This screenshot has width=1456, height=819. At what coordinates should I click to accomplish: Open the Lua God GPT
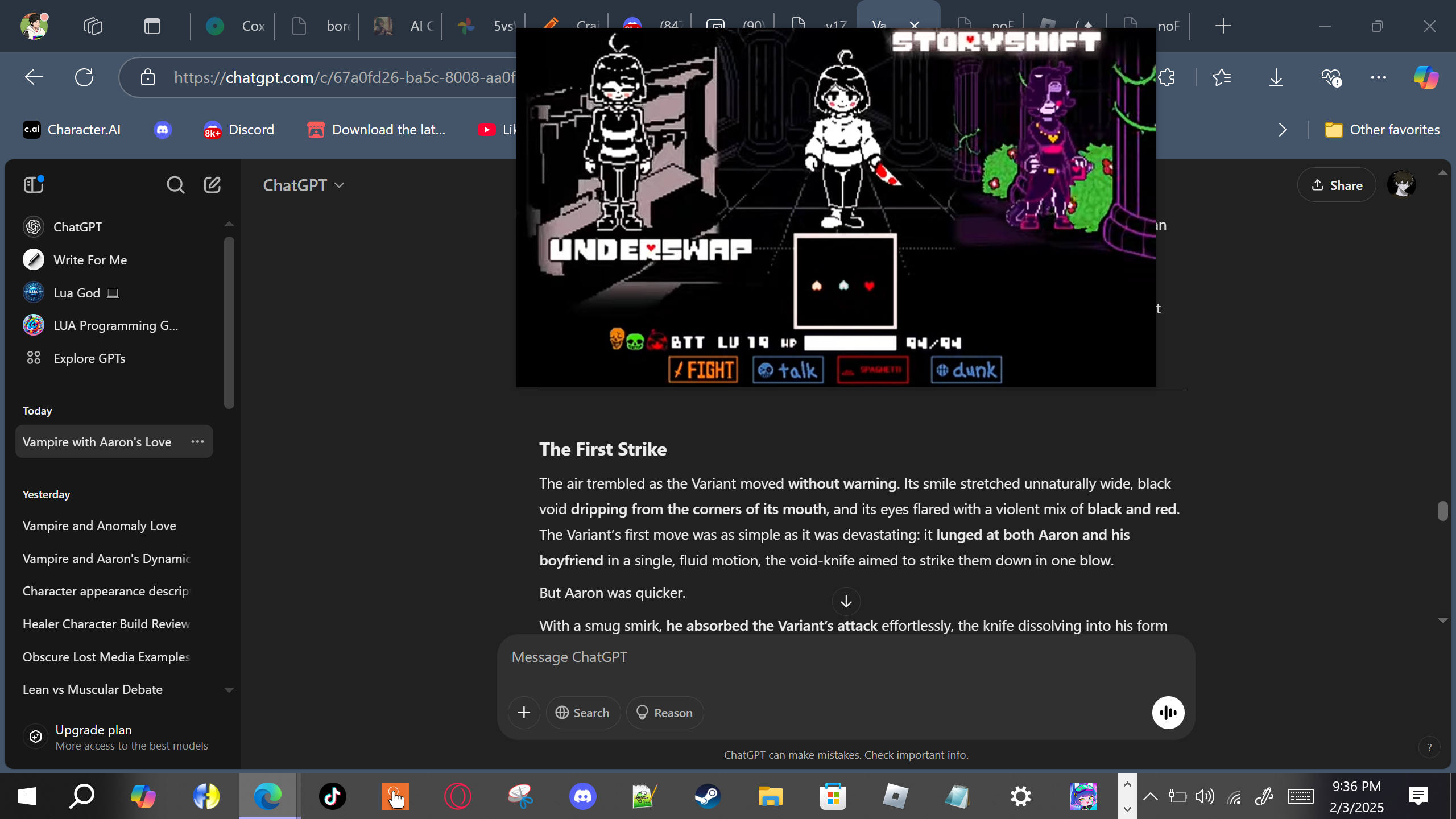tap(114, 293)
